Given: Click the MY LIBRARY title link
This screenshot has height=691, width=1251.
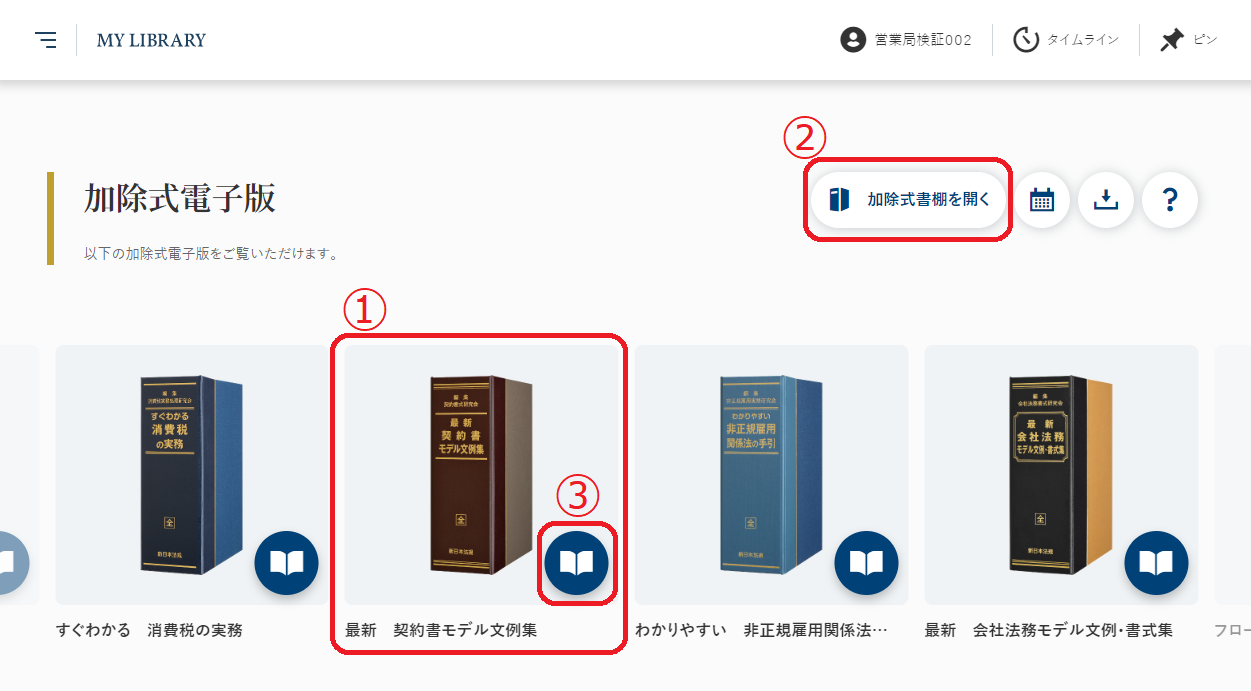Looking at the screenshot, I should click(x=151, y=40).
